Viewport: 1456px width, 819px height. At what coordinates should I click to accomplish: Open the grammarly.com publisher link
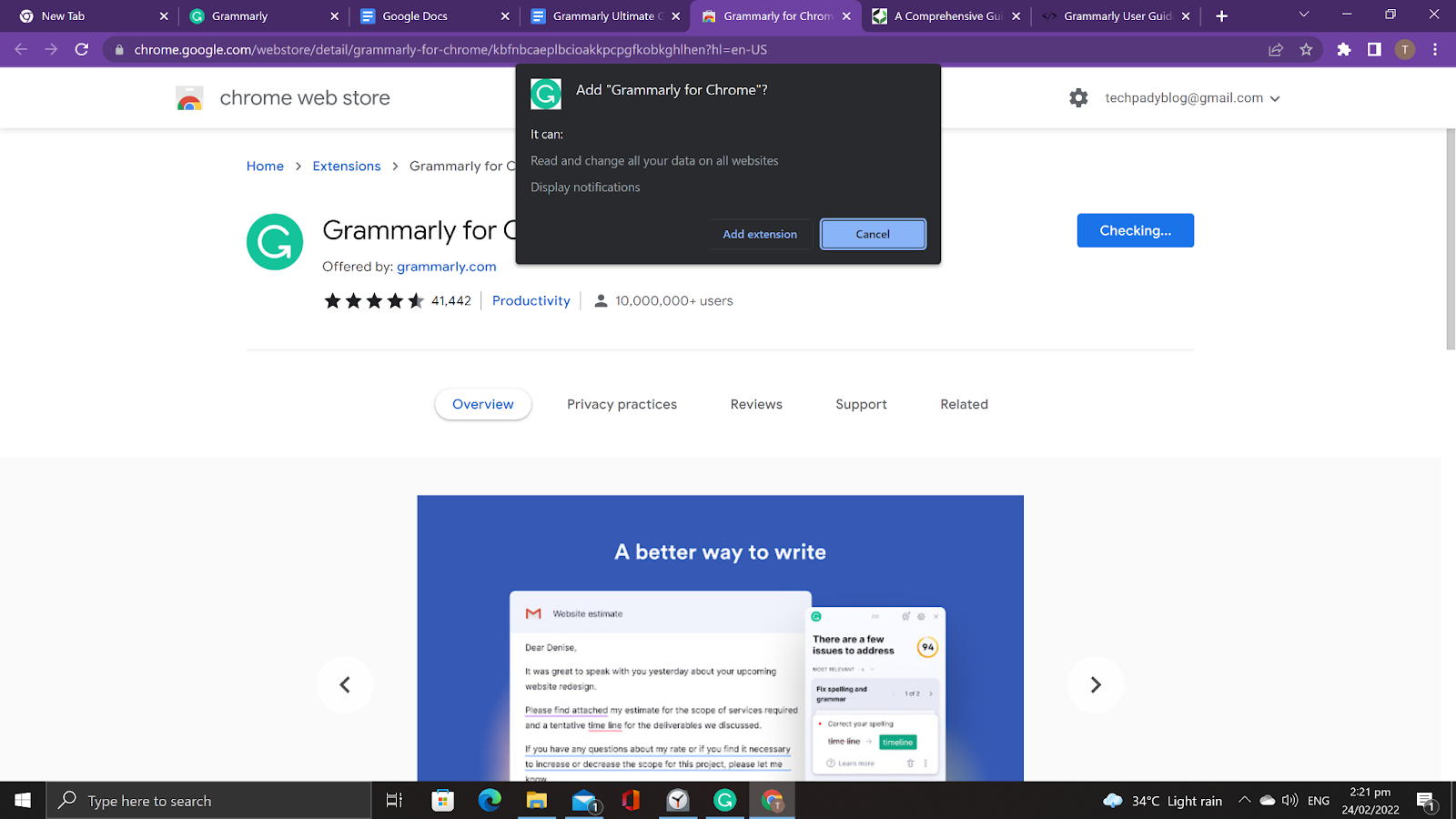(x=447, y=267)
